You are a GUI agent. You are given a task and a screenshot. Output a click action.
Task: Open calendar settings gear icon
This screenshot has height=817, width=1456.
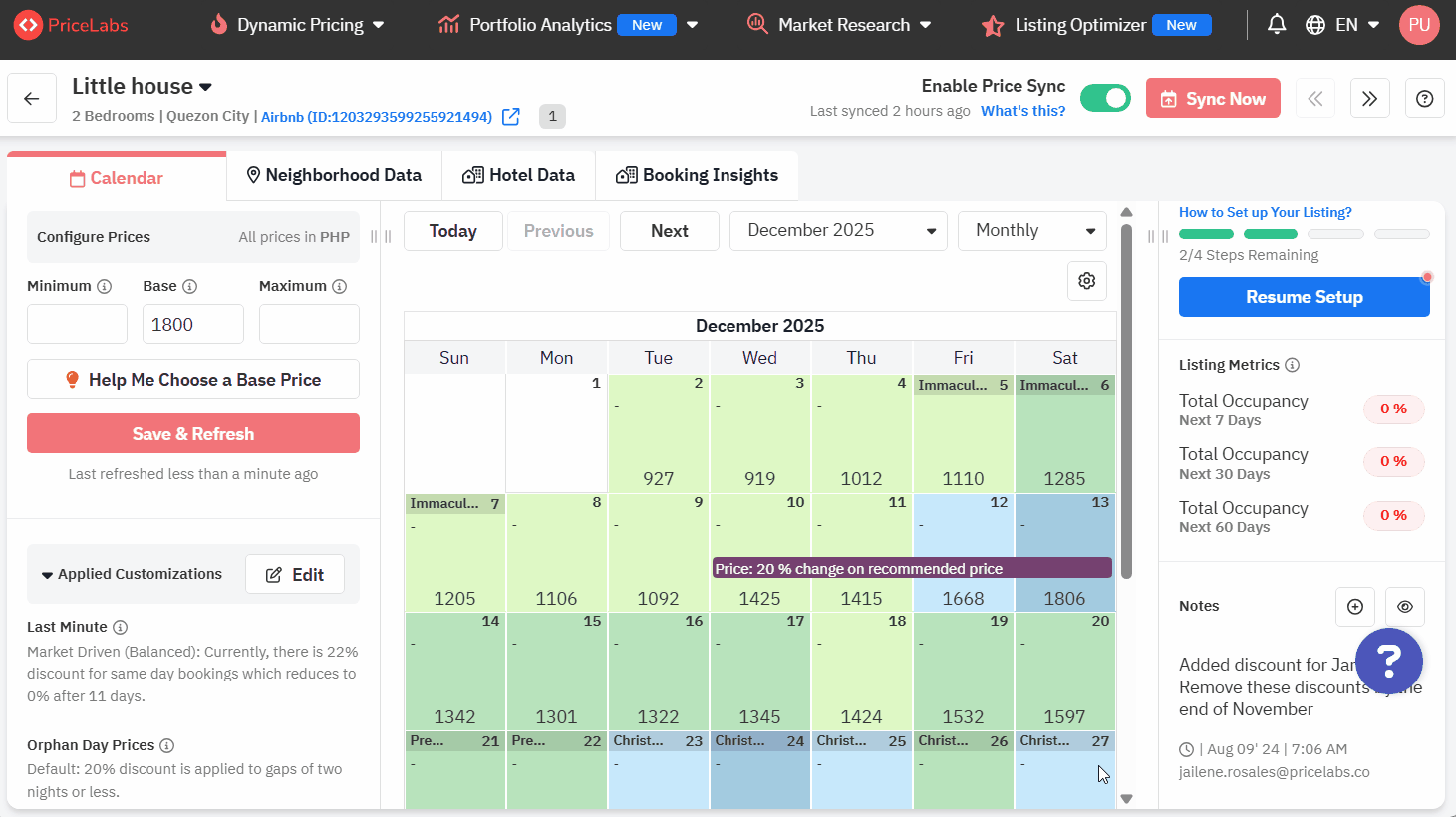click(1087, 281)
